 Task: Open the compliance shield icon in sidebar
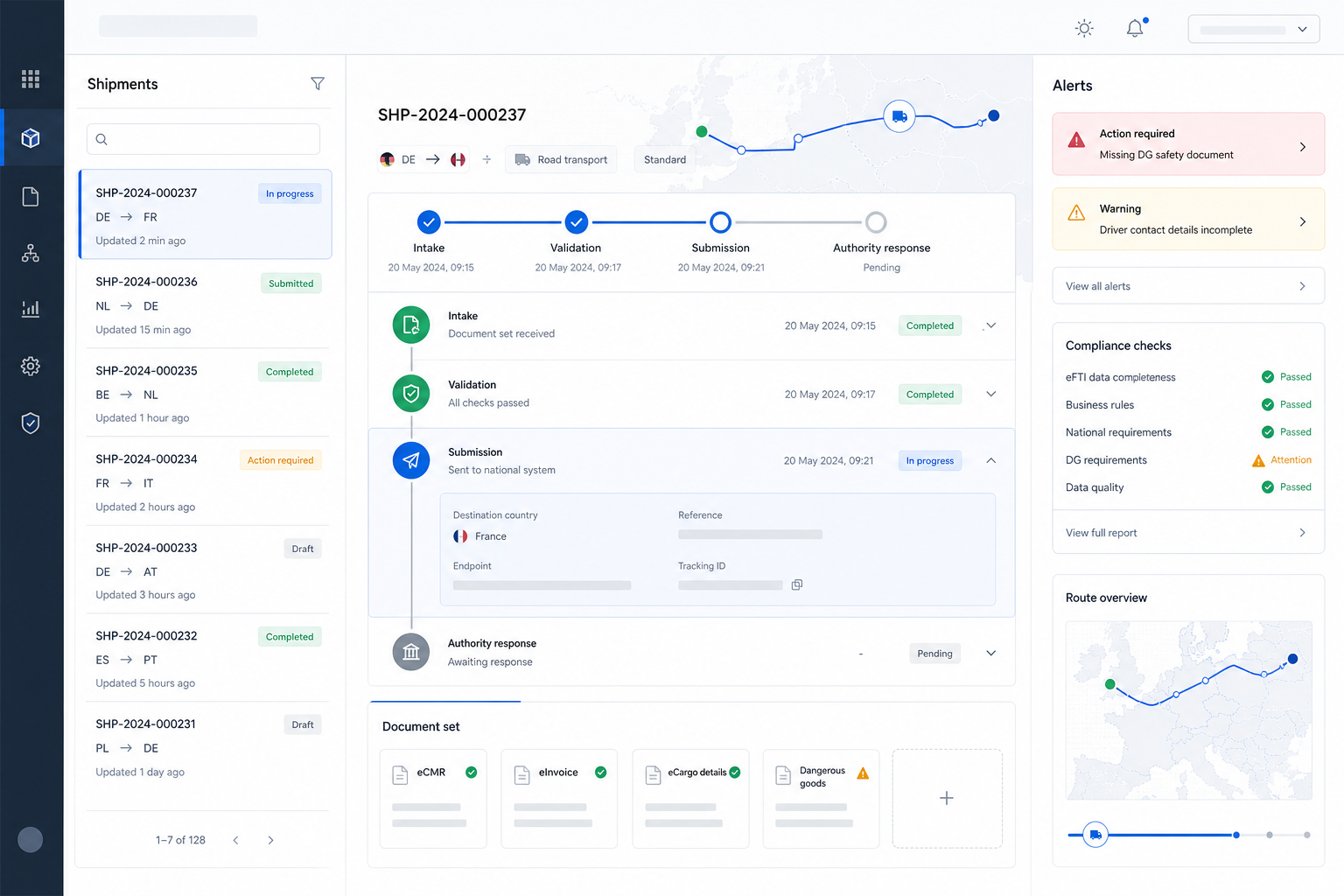click(31, 423)
